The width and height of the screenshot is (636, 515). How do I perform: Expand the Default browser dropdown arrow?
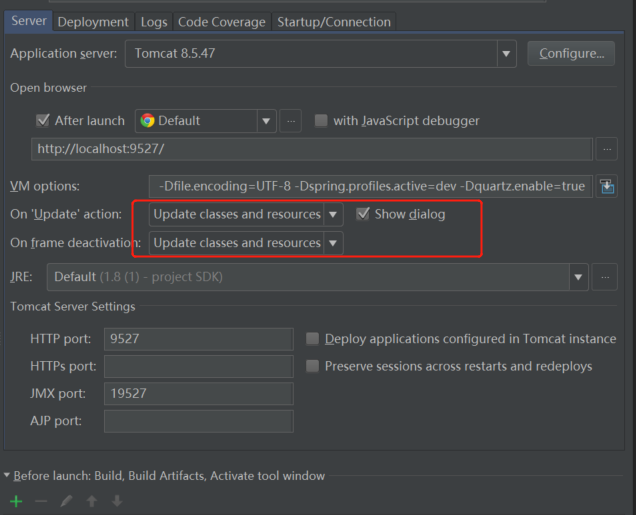point(266,121)
